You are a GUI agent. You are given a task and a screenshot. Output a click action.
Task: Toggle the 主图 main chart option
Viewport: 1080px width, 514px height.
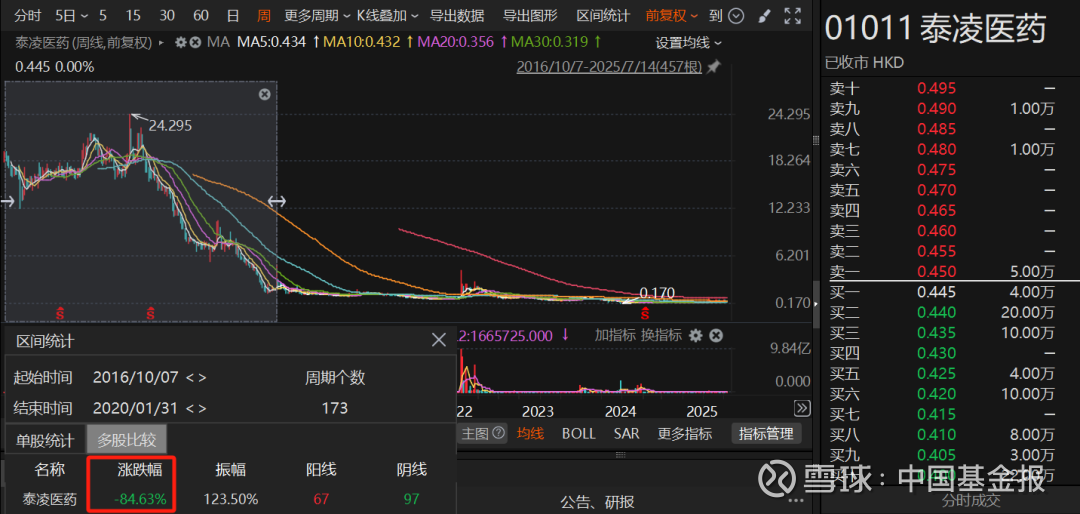coord(475,433)
